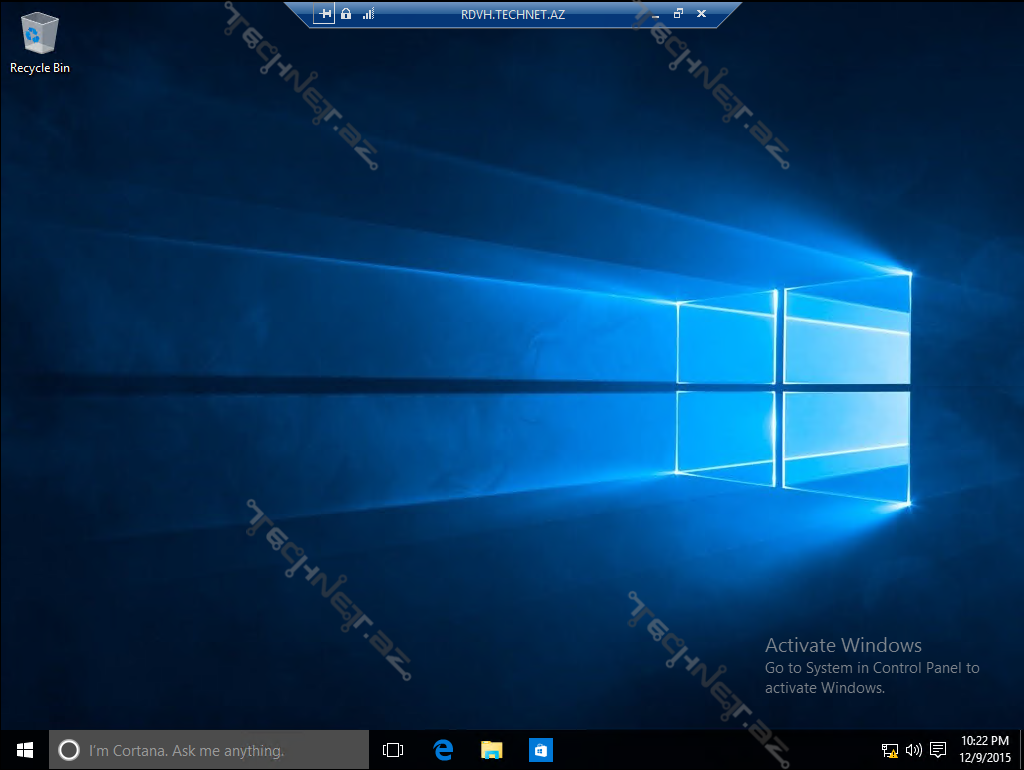The image size is (1024, 770).
Task: Open File Explorer from the taskbar
Action: click(491, 750)
